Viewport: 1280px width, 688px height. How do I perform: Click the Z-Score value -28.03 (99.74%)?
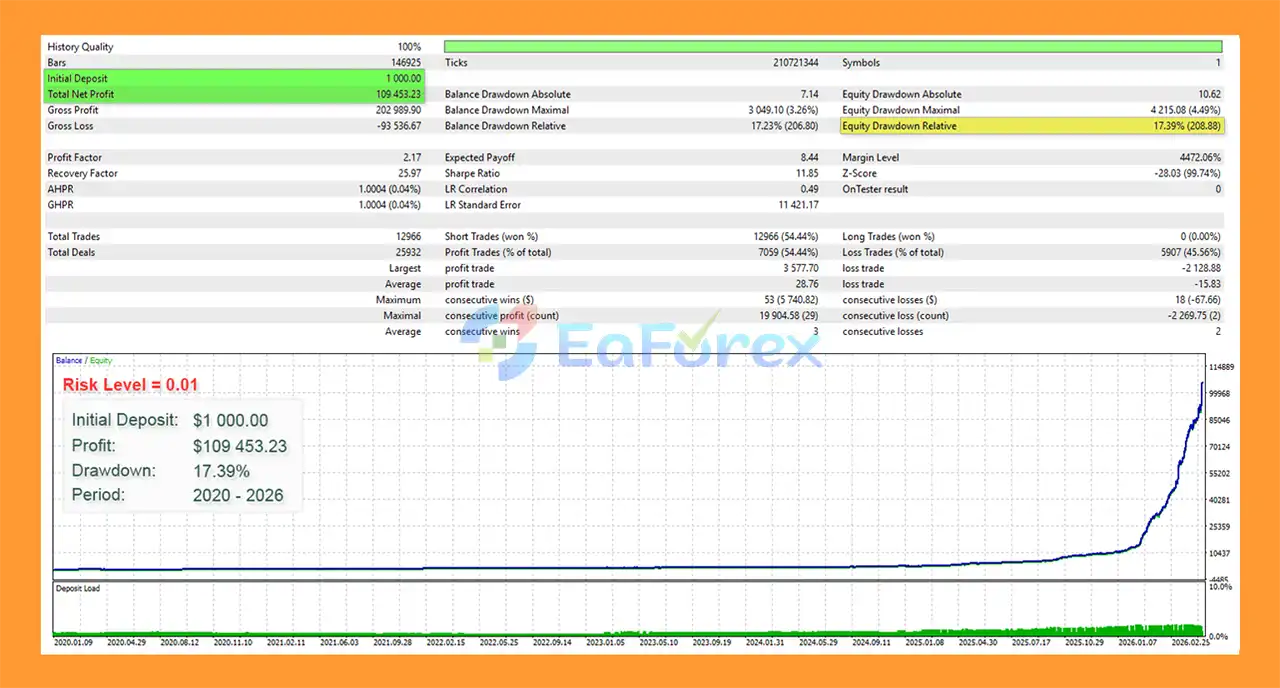click(1178, 174)
